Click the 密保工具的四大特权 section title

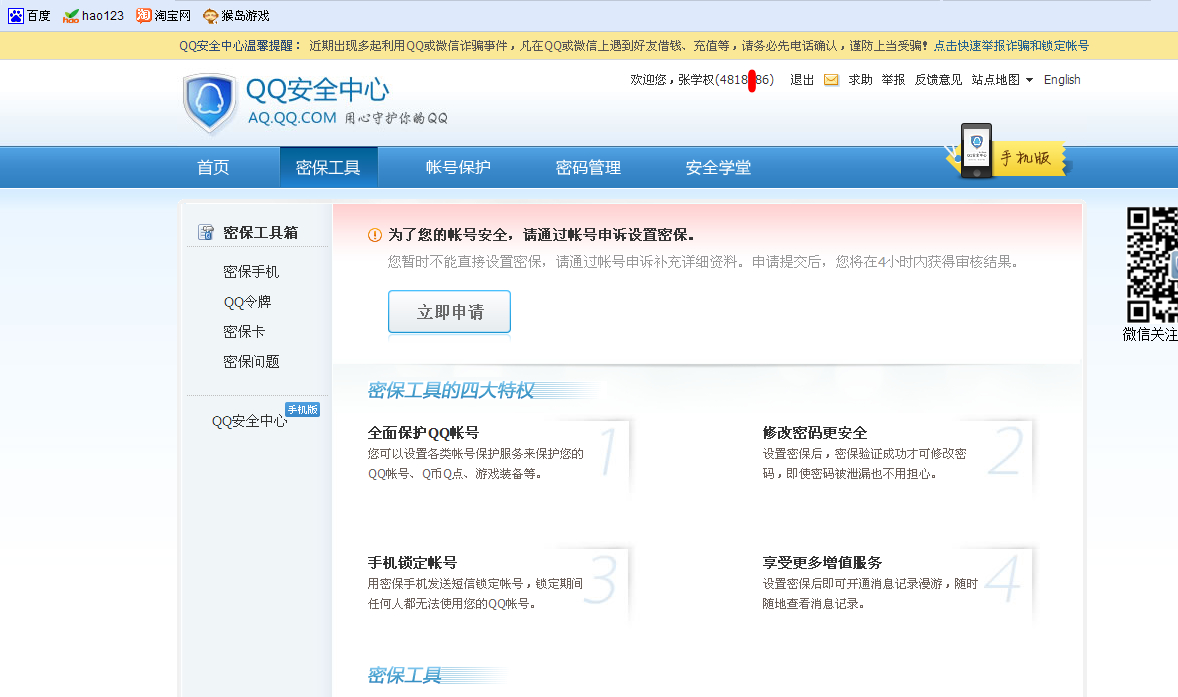pyautogui.click(x=451, y=391)
